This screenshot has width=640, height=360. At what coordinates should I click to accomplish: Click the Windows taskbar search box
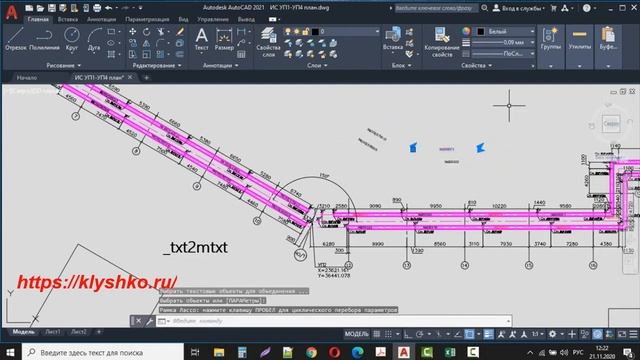coord(103,352)
